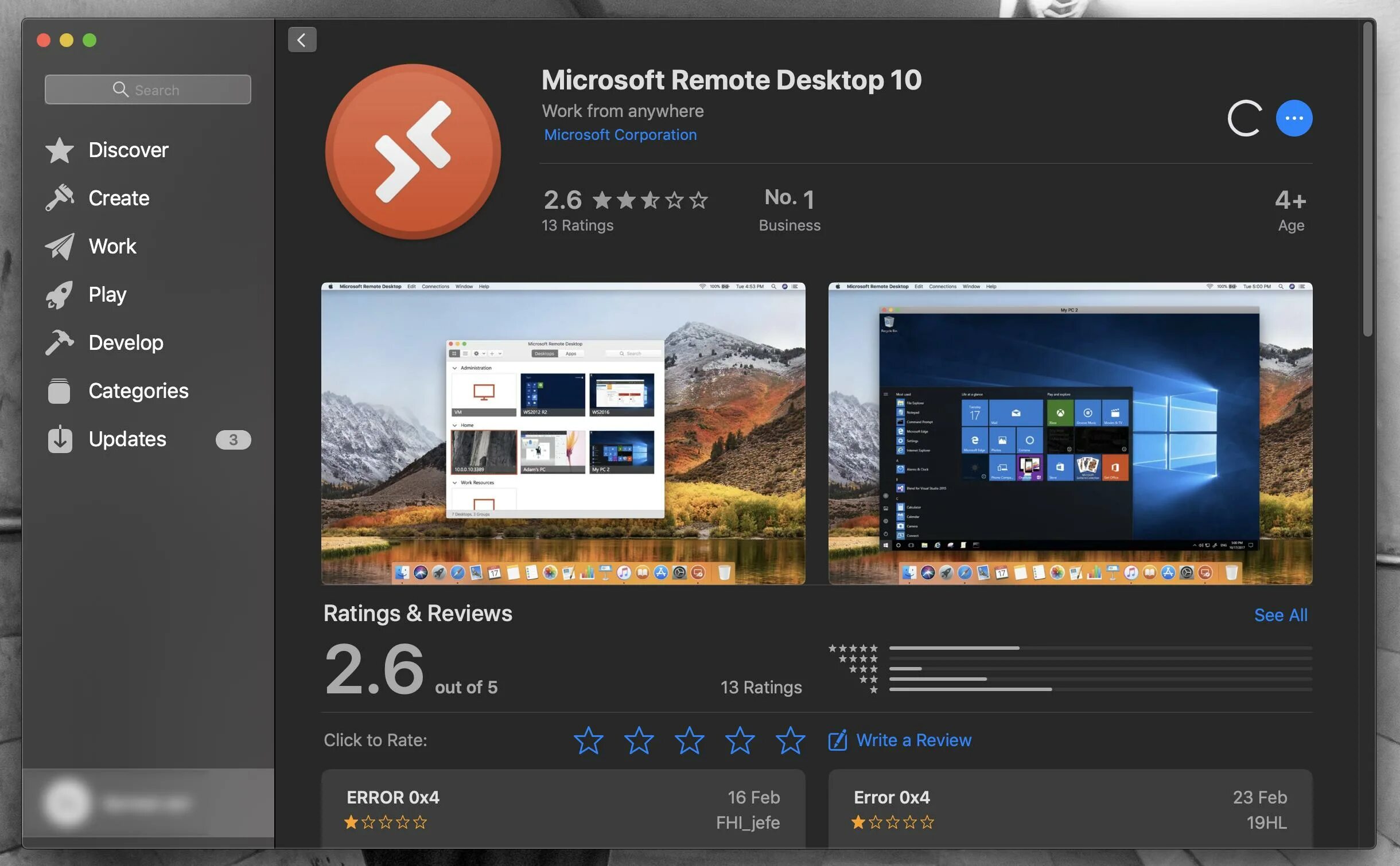Select the Discover tab label
The image size is (1400, 866).
coord(129,150)
